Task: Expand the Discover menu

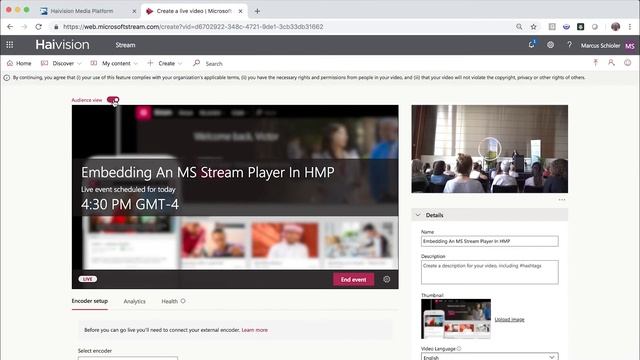Action: [61, 63]
